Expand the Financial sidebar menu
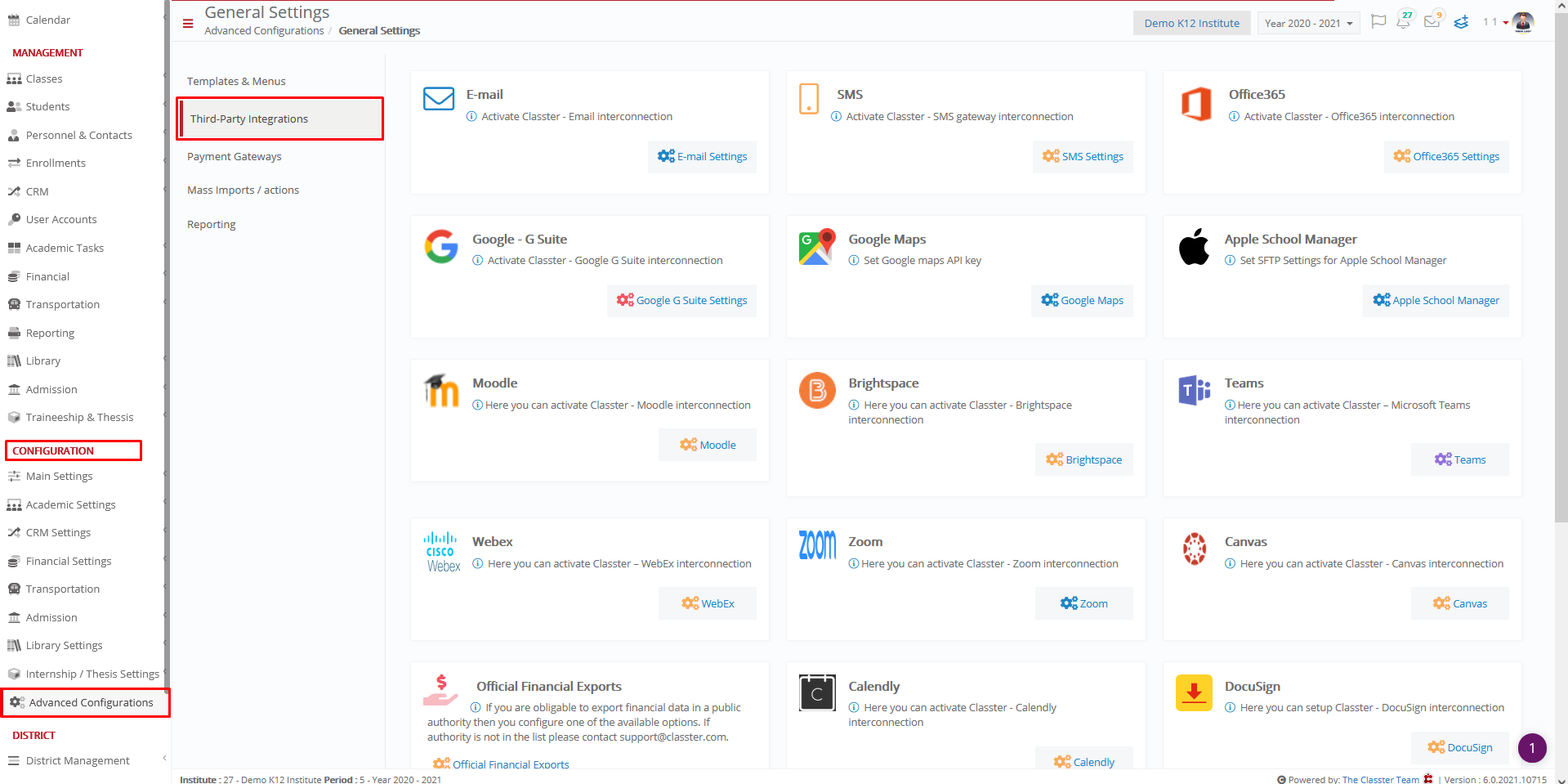The width and height of the screenshot is (1568, 784). pos(84,276)
